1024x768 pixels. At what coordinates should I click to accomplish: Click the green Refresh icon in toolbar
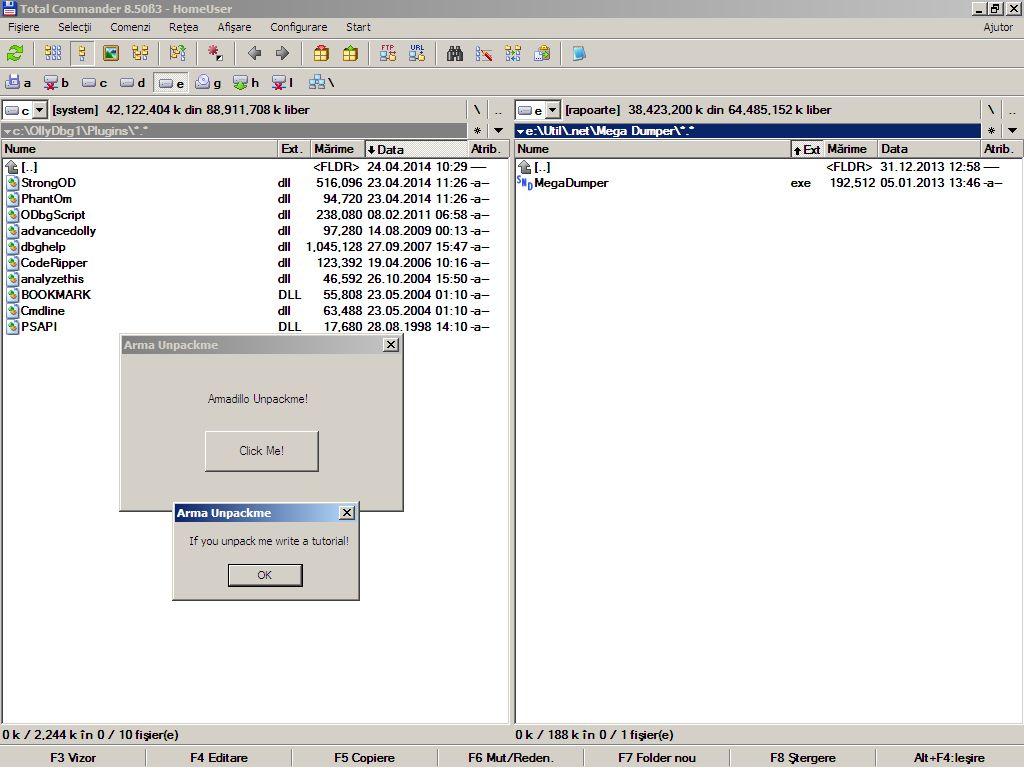click(x=15, y=53)
